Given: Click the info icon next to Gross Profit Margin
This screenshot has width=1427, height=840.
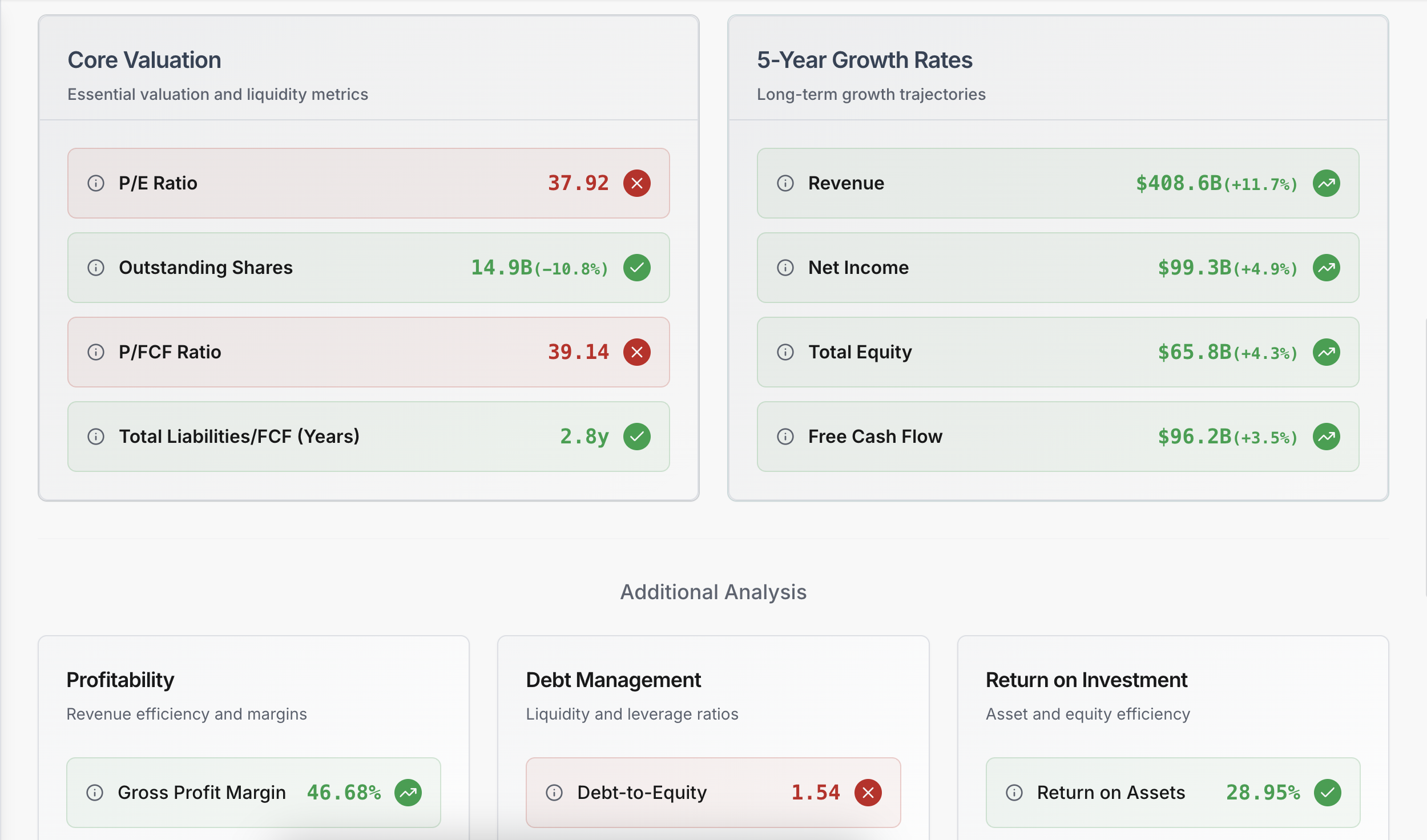Looking at the screenshot, I should [x=95, y=792].
